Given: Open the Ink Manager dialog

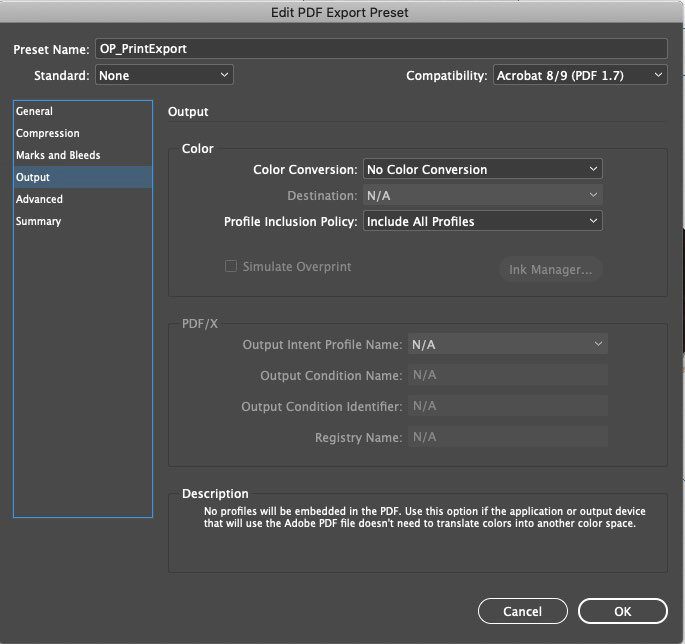Looking at the screenshot, I should [550, 269].
